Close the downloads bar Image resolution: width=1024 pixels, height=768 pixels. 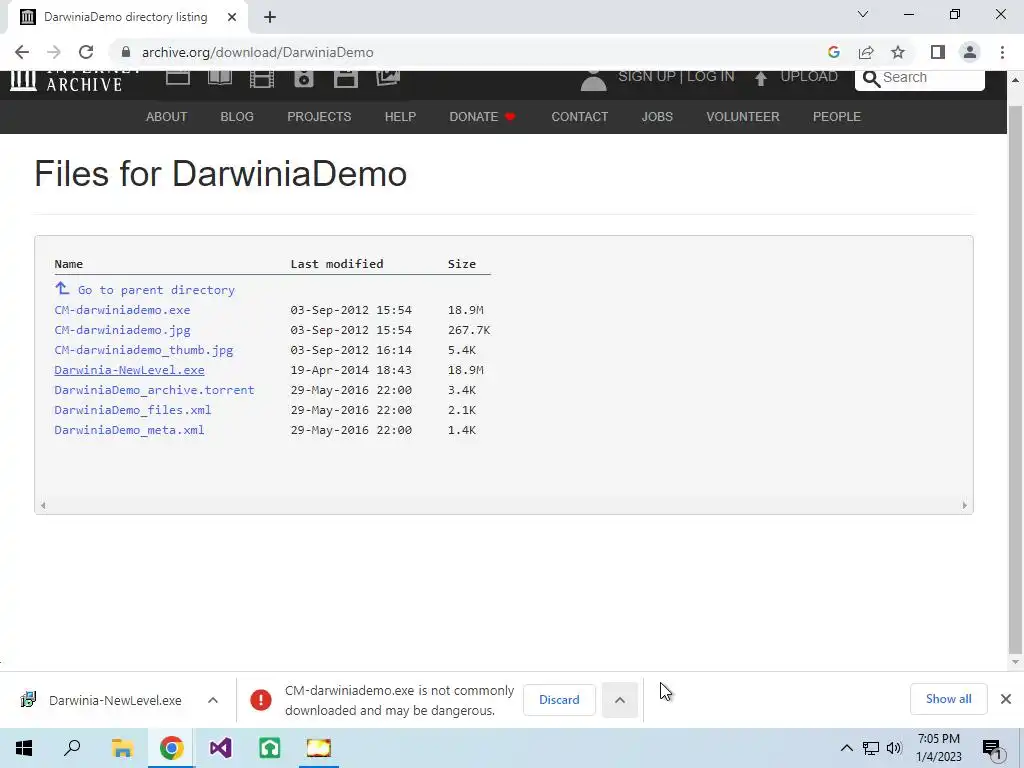1006,699
